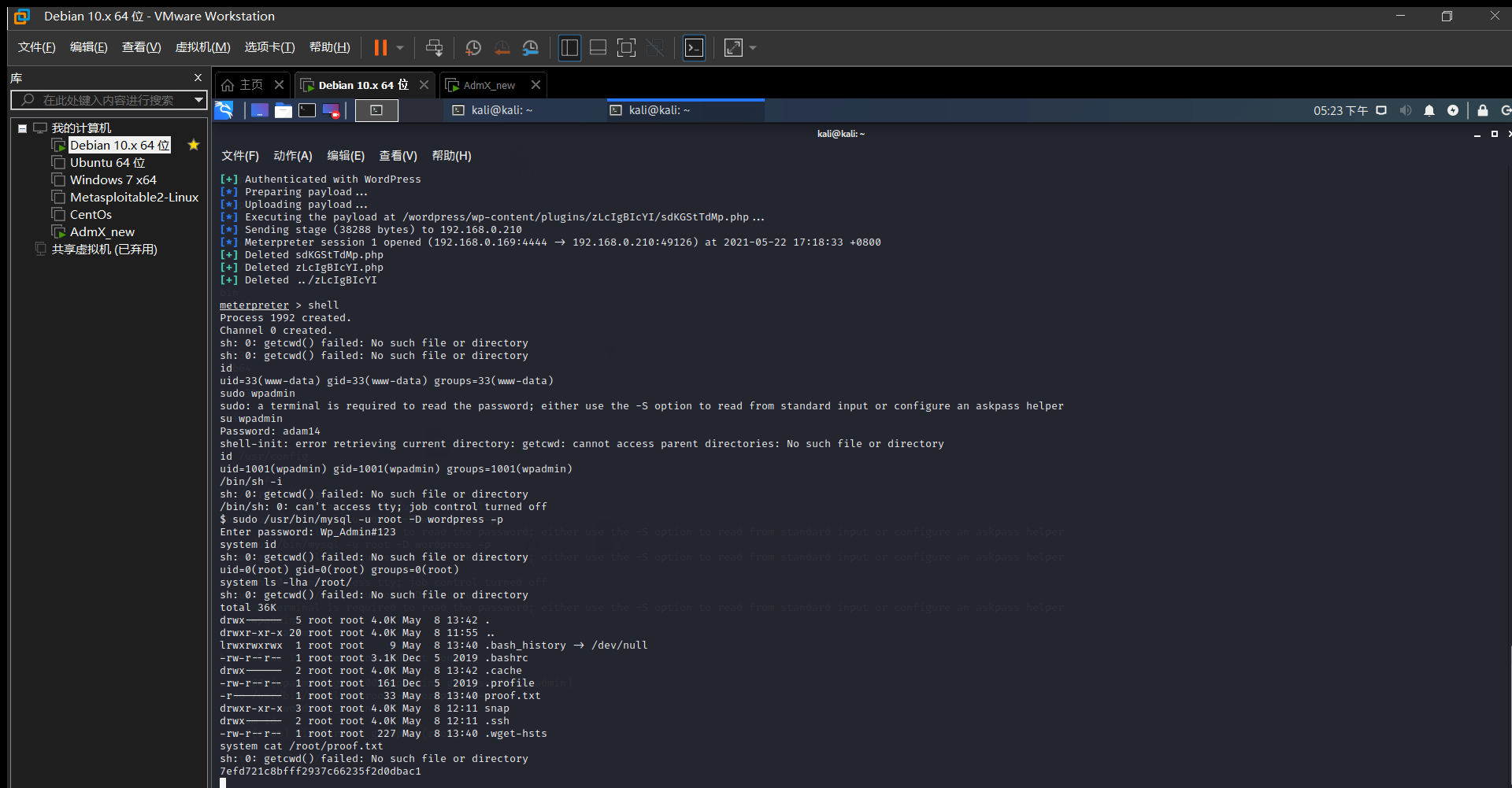Collapse the 我的计算机 tree node
The width and height of the screenshot is (1512, 788).
point(23,128)
